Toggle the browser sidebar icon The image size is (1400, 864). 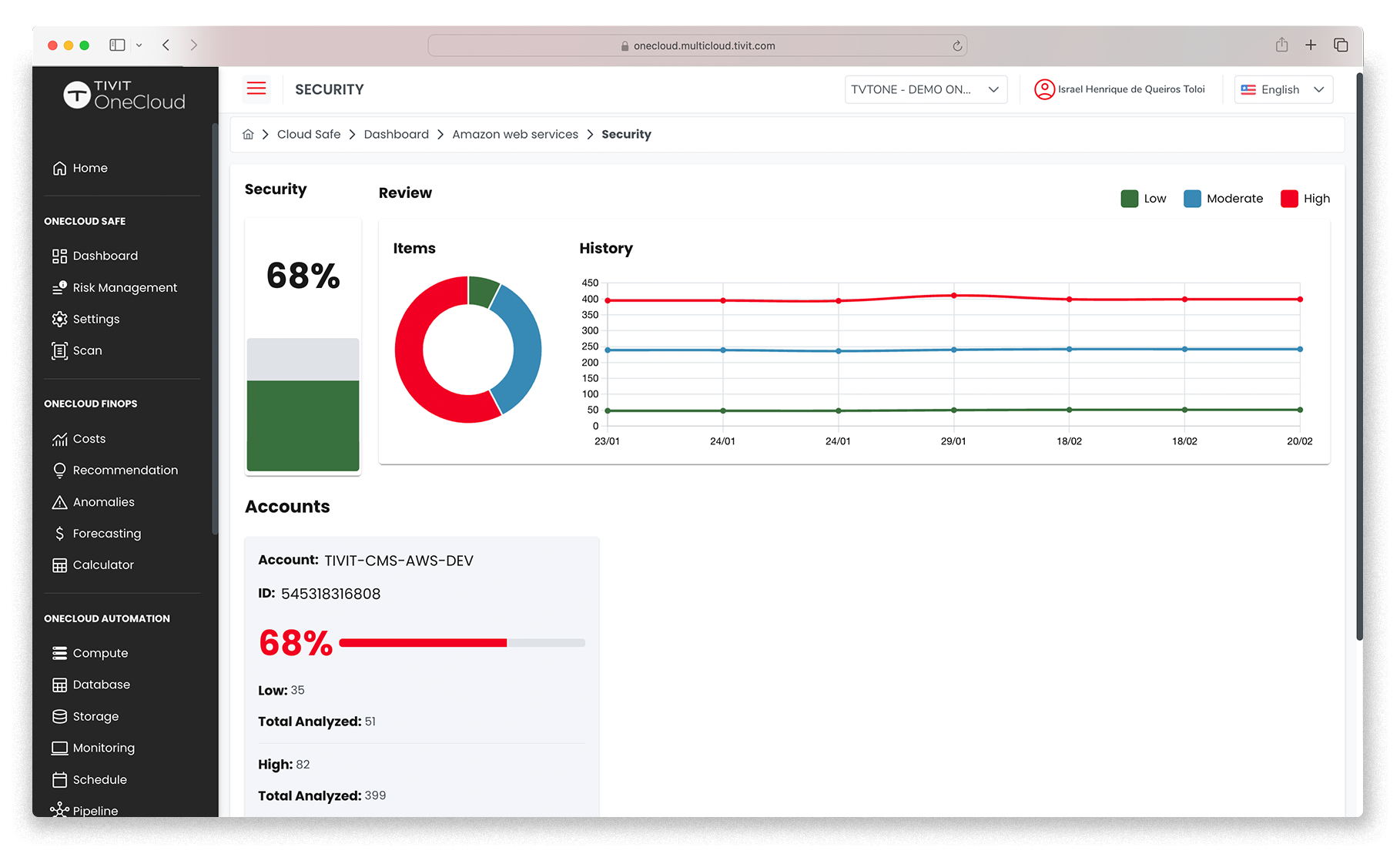click(117, 45)
